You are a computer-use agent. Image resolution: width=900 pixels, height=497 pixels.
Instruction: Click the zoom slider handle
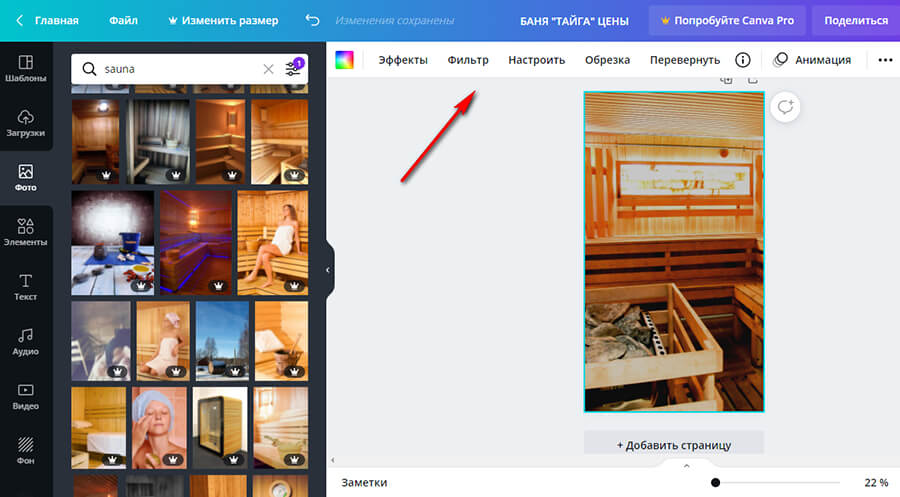(x=715, y=483)
